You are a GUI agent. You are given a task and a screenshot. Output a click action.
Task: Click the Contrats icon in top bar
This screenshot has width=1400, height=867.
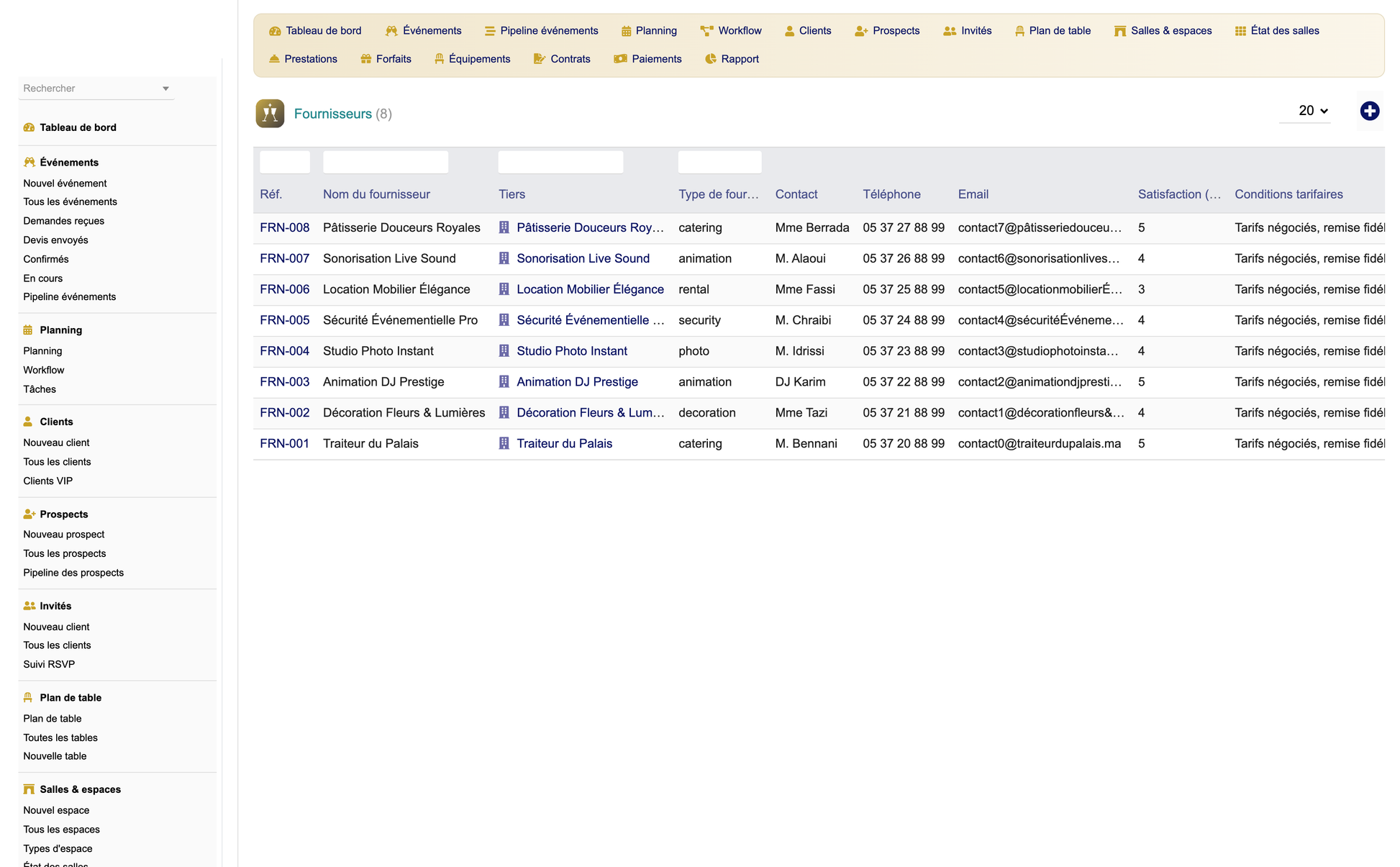click(x=540, y=59)
